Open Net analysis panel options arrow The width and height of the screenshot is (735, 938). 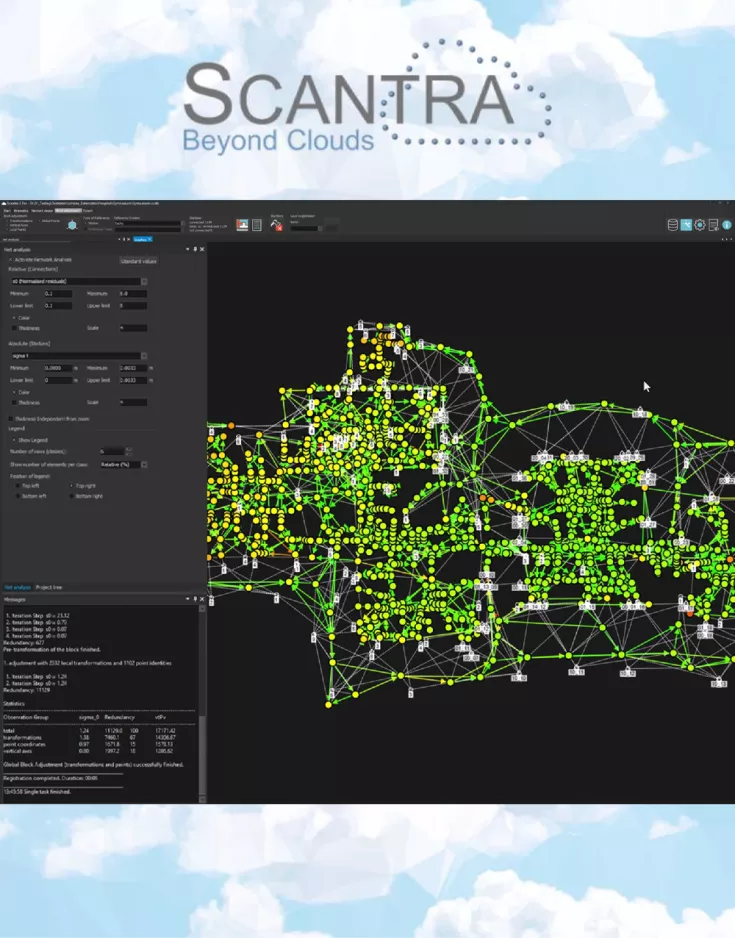coord(188,249)
